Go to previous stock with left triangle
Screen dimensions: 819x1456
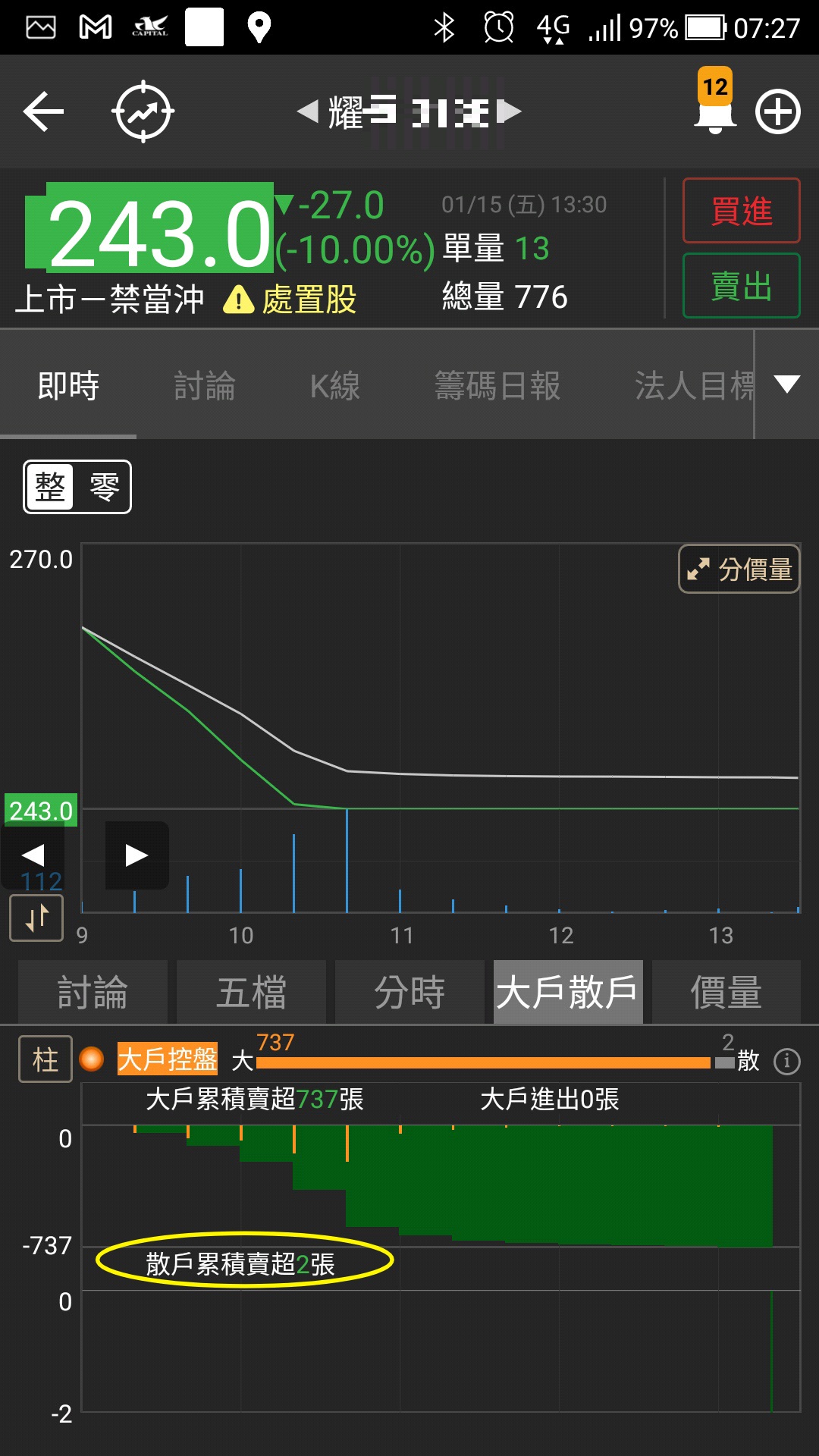pos(307,112)
